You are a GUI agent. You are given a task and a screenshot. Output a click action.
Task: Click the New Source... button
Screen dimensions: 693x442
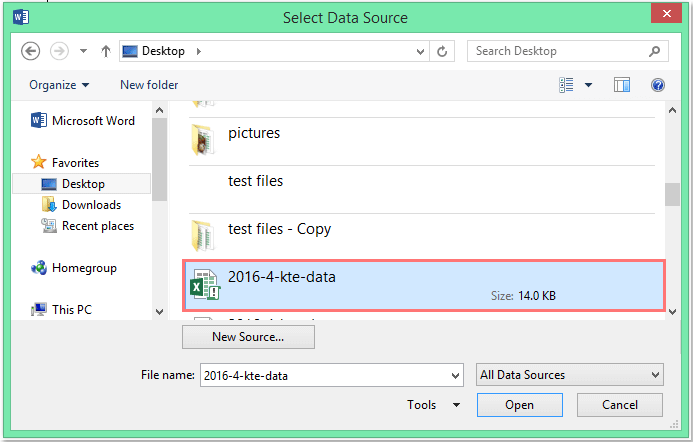248,337
